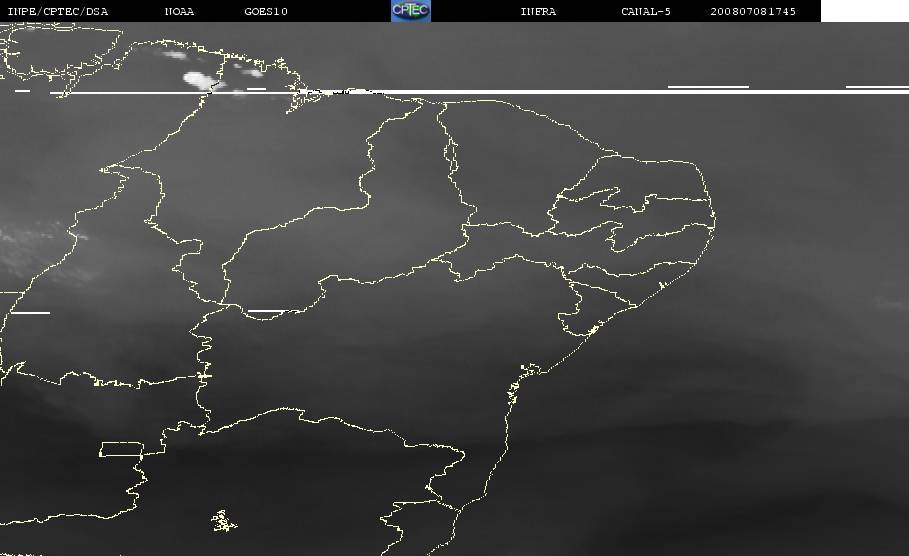This screenshot has width=909, height=556.
Task: Click the 200807081745 timestamp
Action: [754, 12]
